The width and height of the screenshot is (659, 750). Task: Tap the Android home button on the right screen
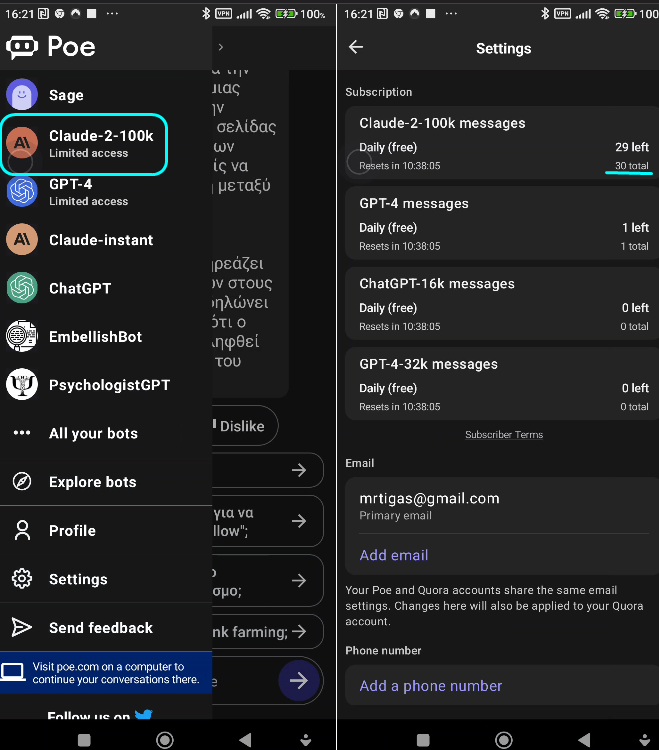[504, 739]
